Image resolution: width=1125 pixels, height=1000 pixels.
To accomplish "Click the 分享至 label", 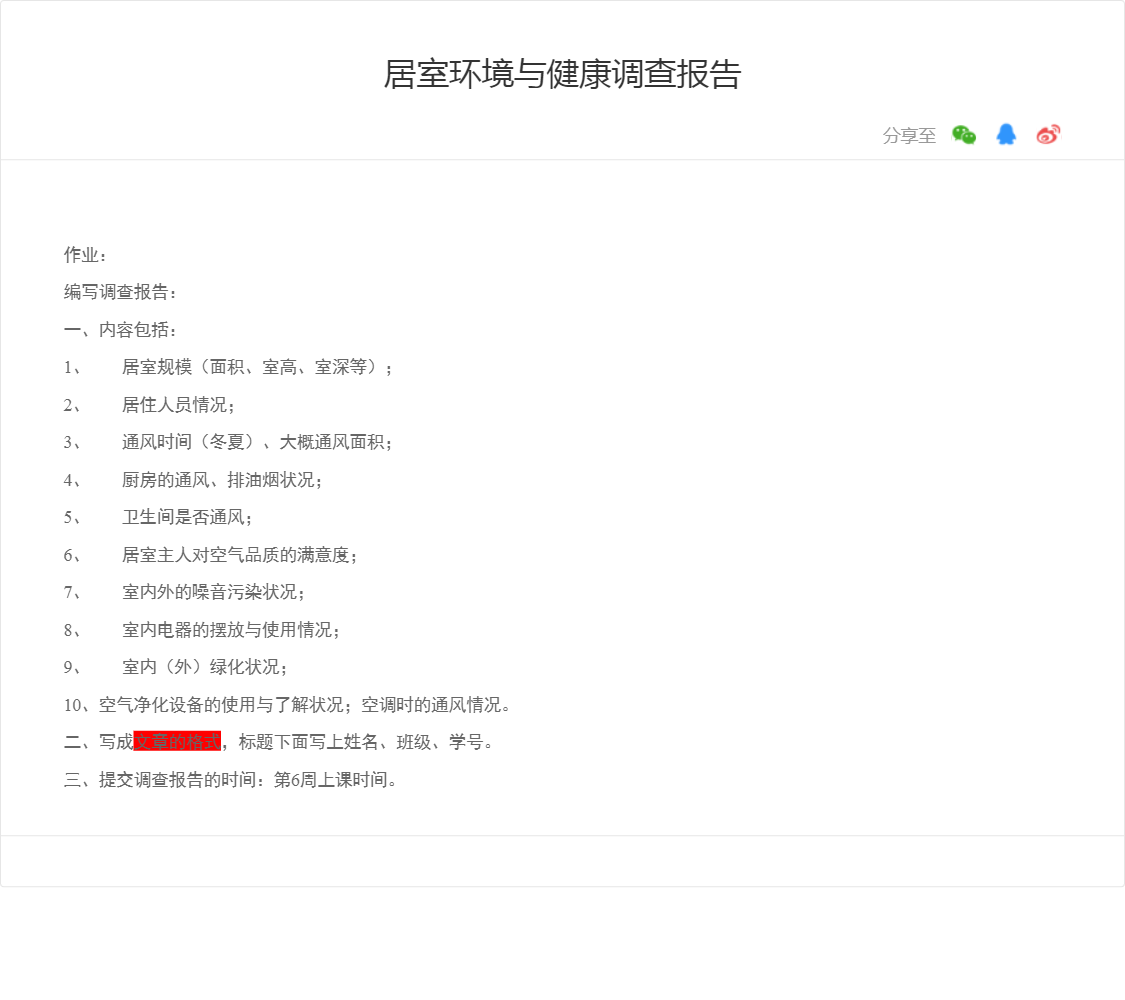I will pyautogui.click(x=909, y=136).
